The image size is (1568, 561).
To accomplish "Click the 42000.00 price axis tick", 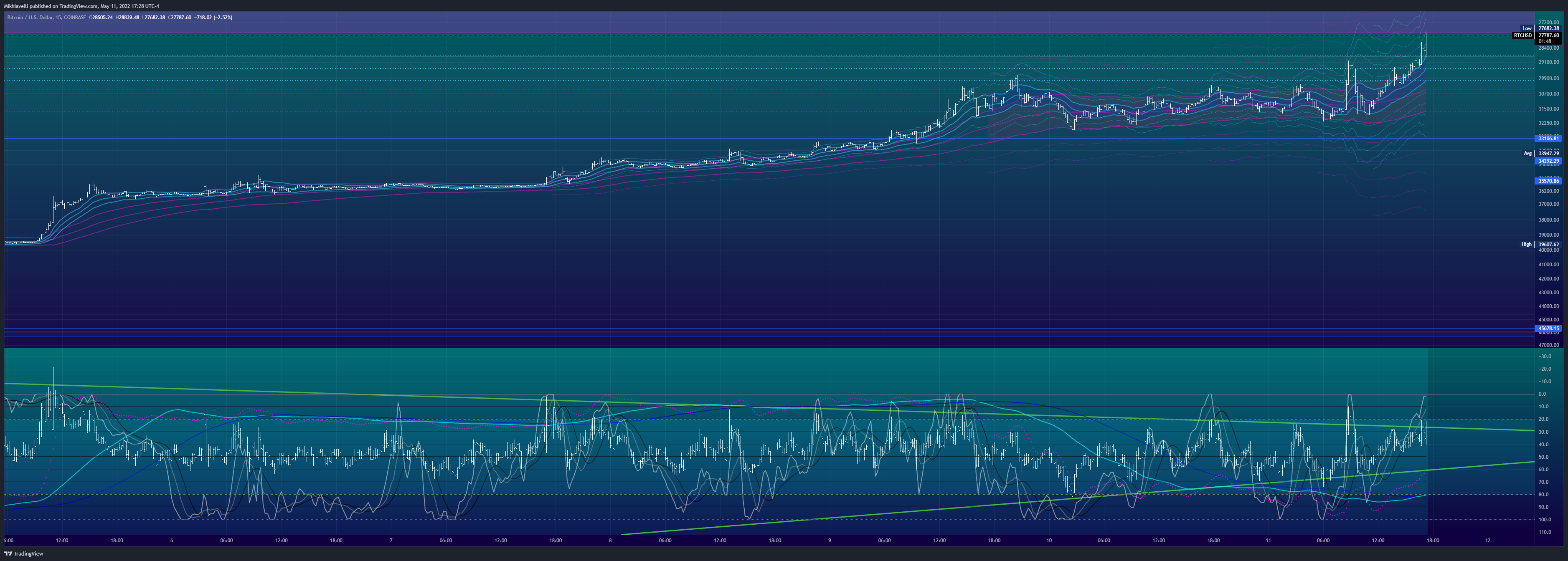I will [1548, 279].
